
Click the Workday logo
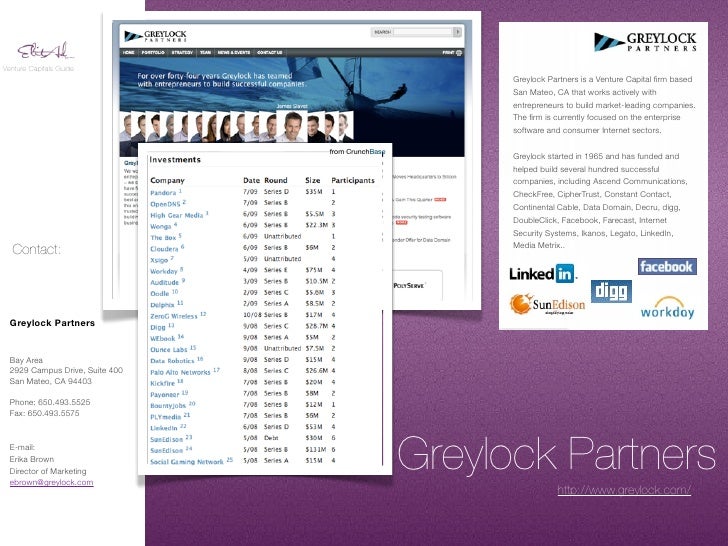(667, 308)
